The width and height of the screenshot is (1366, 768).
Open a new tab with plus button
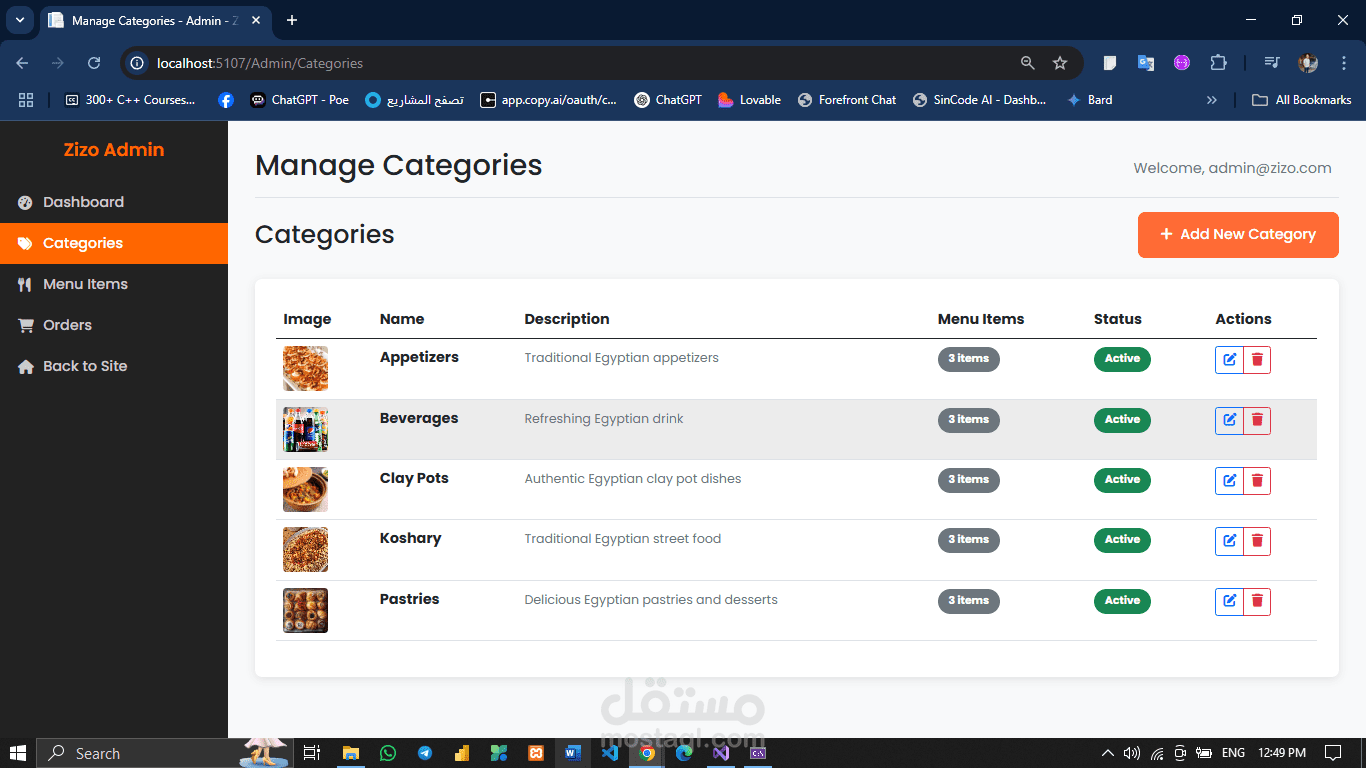(x=292, y=20)
